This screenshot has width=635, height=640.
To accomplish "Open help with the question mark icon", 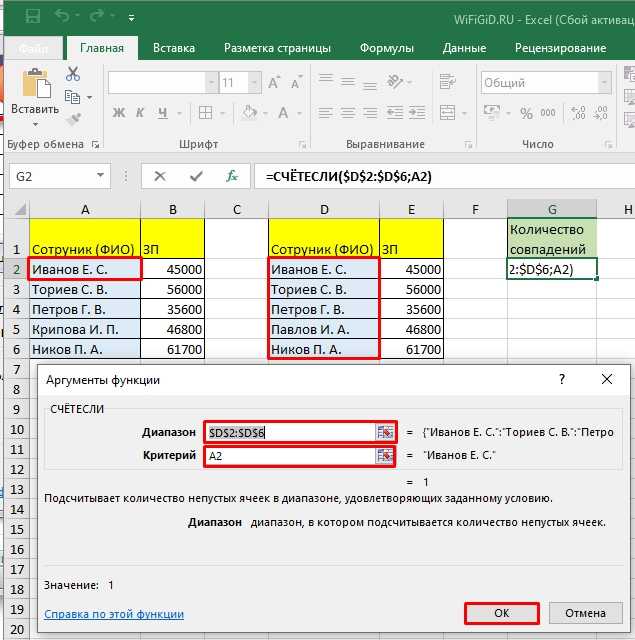I will pyautogui.click(x=562, y=379).
